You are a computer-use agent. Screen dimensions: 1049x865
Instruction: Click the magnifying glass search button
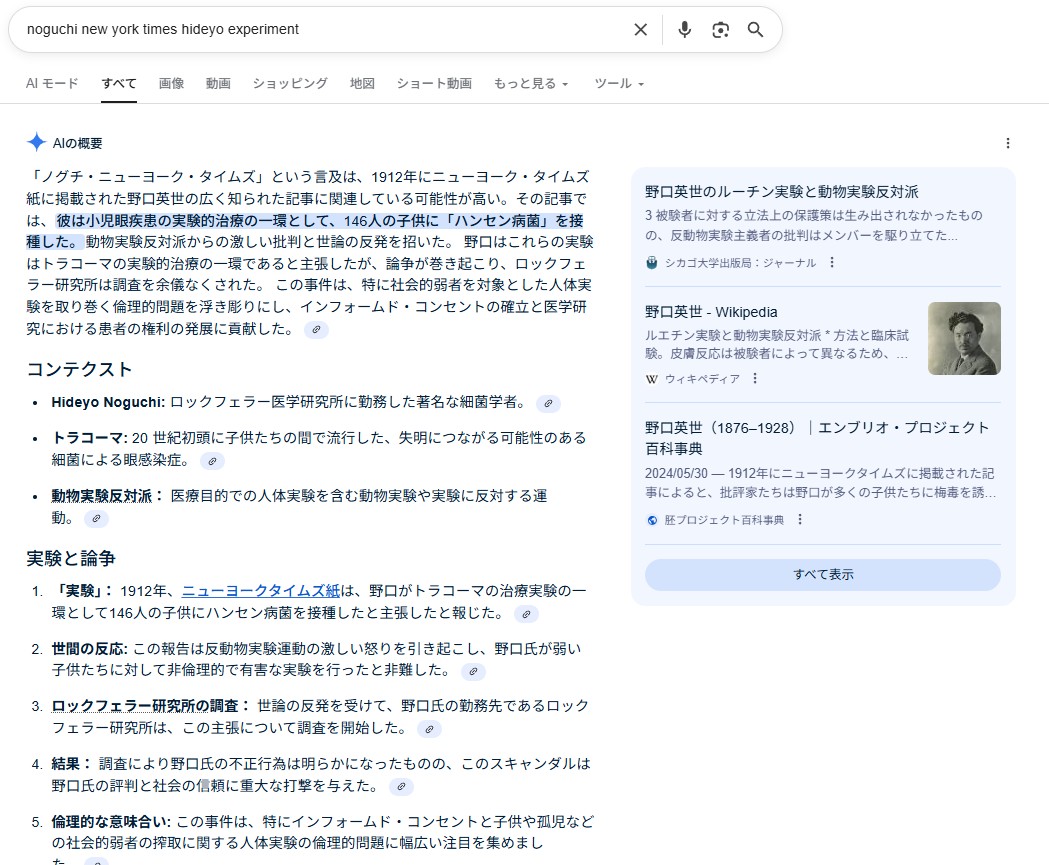755,30
